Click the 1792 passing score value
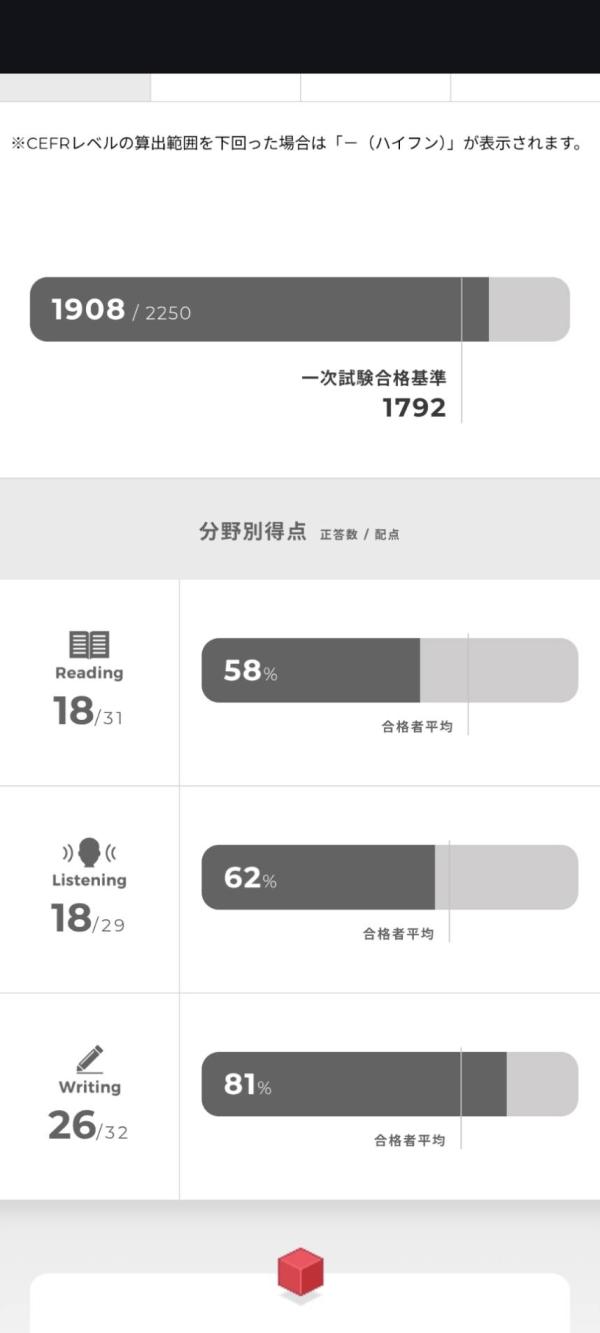 point(414,407)
